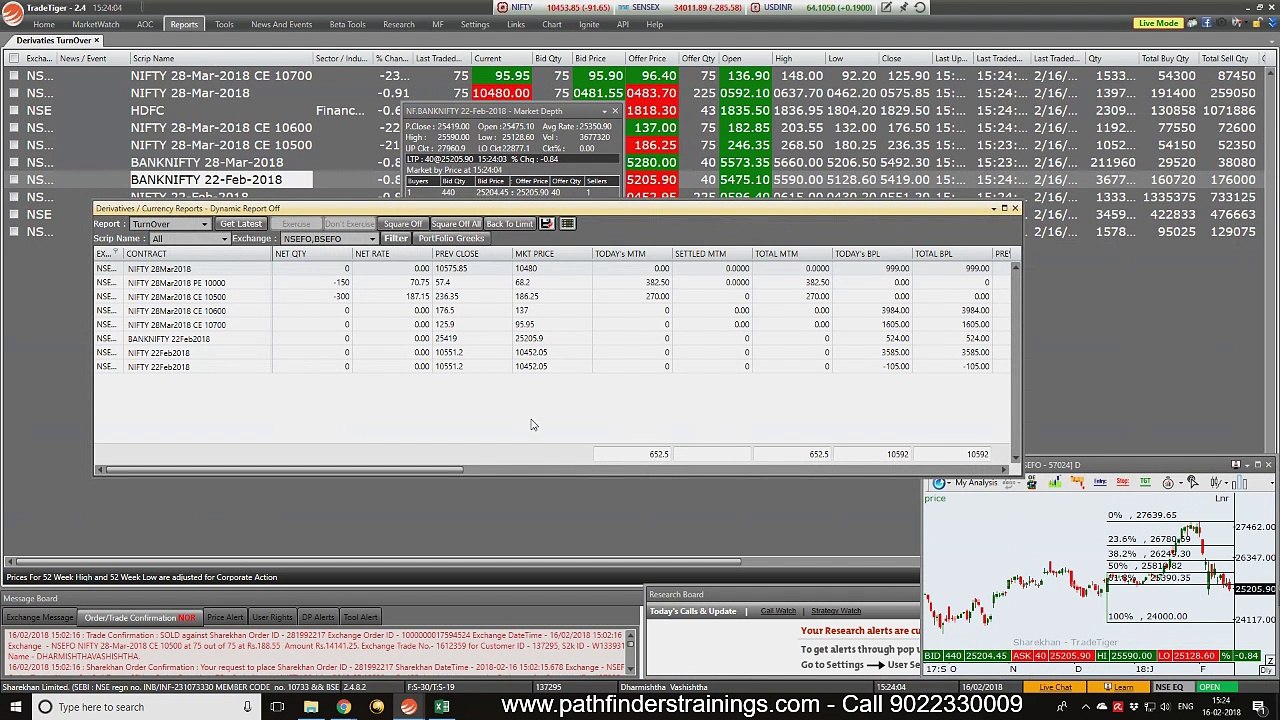Click the timer clock icon in chart toolbar
Viewport: 1280px width, 720px height.
tap(1168, 483)
